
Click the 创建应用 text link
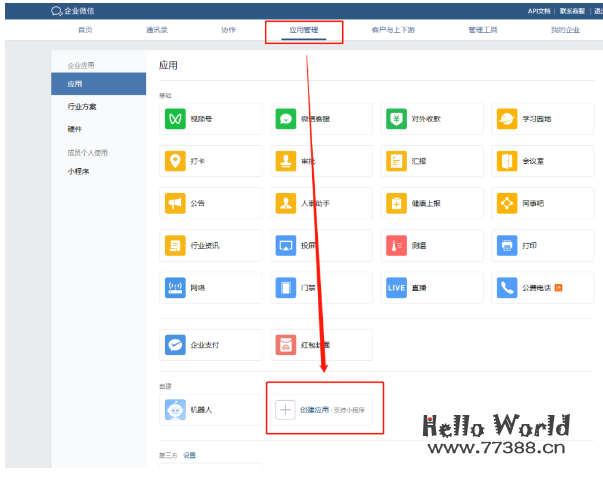click(x=315, y=410)
